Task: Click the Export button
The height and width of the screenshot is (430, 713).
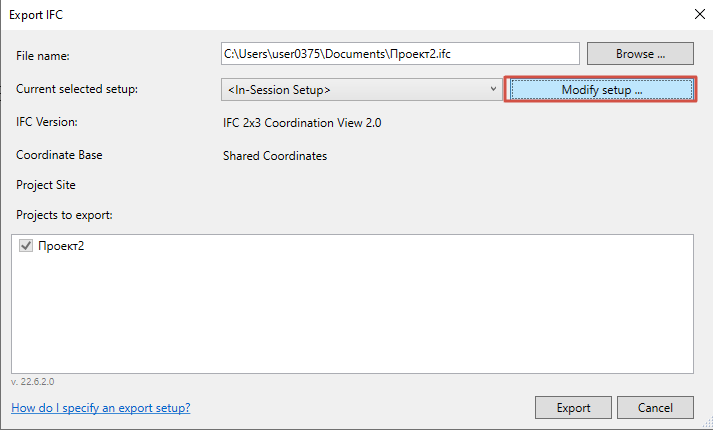Action: pos(573,407)
